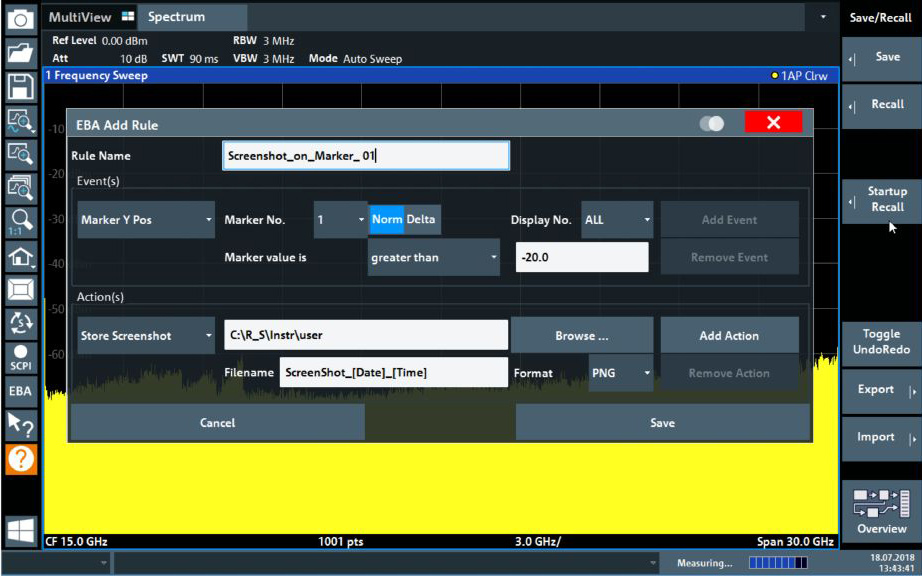Select the Norm marker type

[x=386, y=220]
